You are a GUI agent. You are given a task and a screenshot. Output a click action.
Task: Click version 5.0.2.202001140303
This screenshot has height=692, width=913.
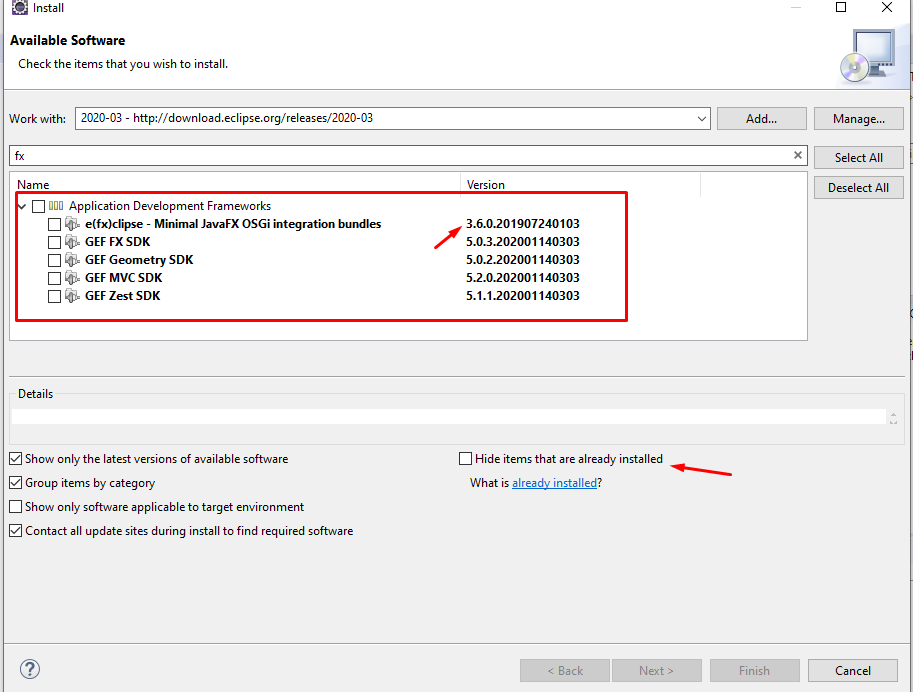point(523,260)
